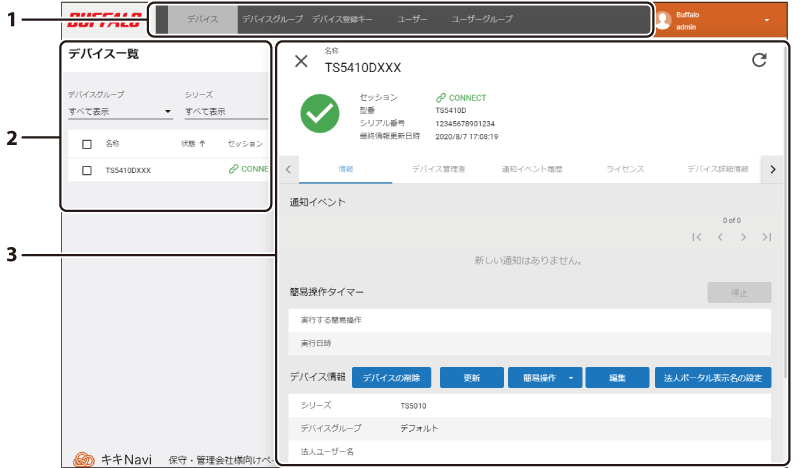The image size is (800, 468).
Task: Go to last page of notification events
Action: (766, 237)
